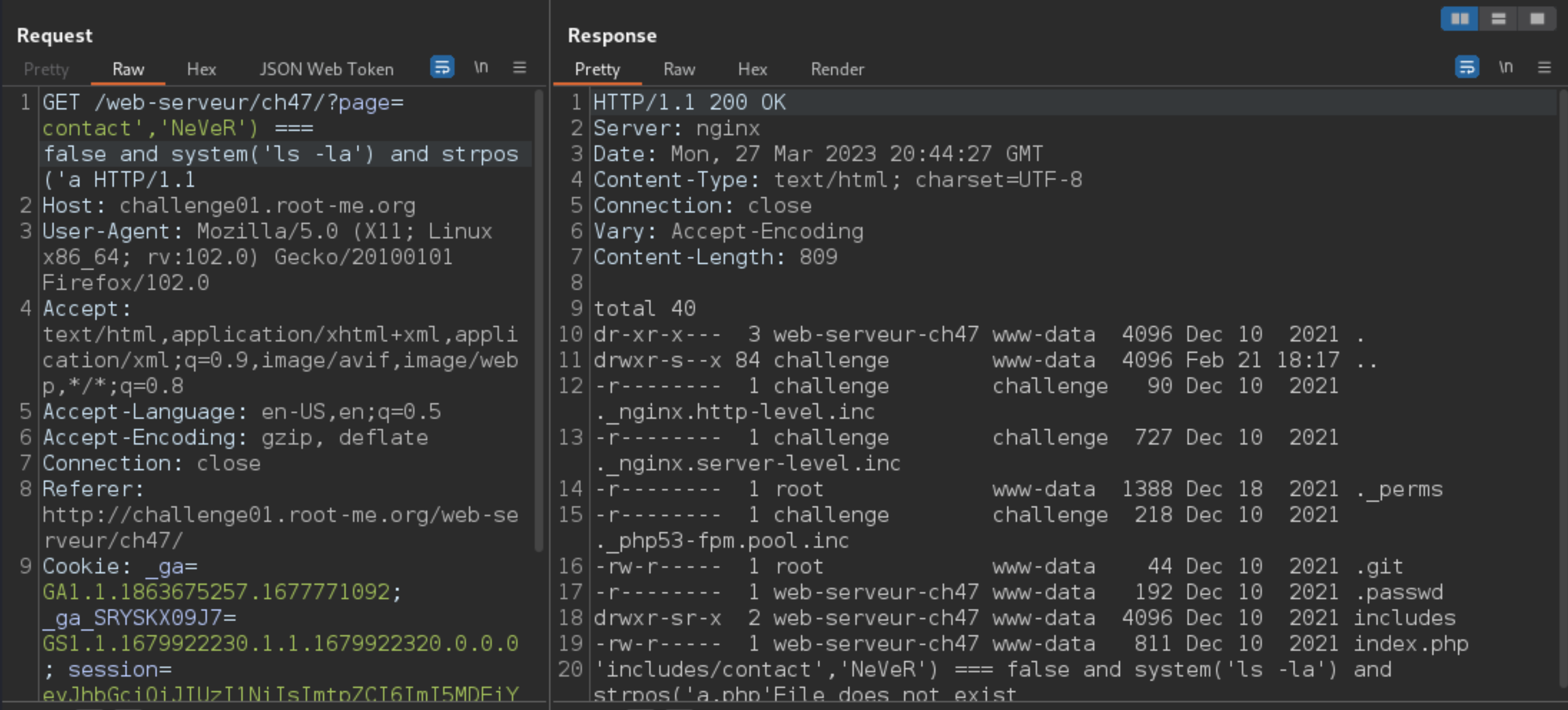This screenshot has width=1568, height=710.
Task: Click the 'GA1.1.1863675257.1677771092' cookie value
Action: pyautogui.click(x=216, y=592)
